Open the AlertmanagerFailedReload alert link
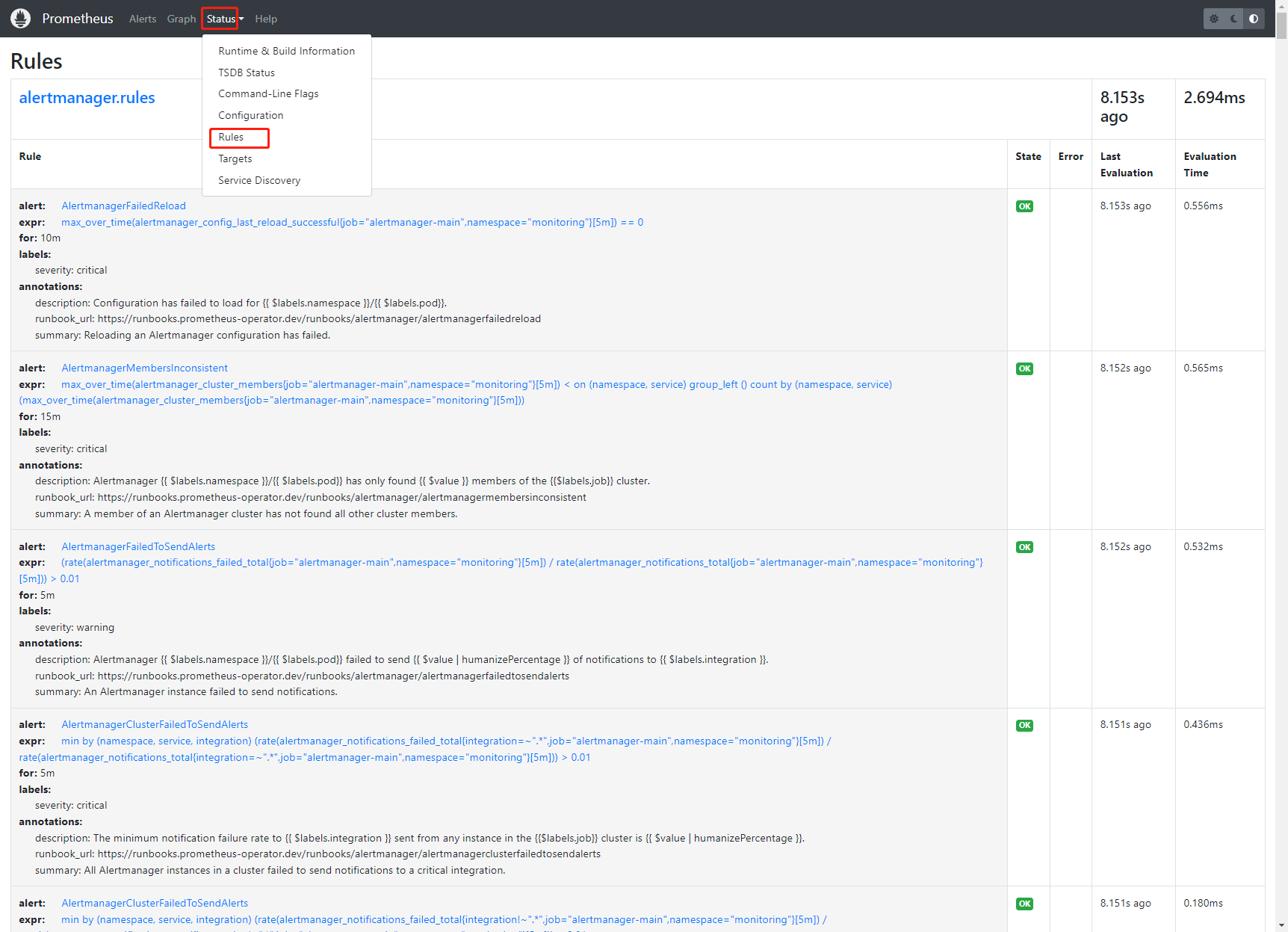1288x932 pixels. click(123, 206)
